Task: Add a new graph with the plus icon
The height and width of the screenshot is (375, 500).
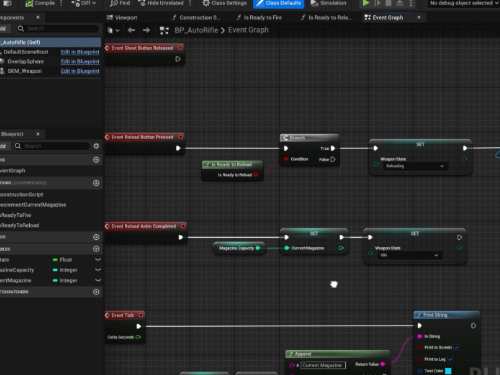Action: 96,160
